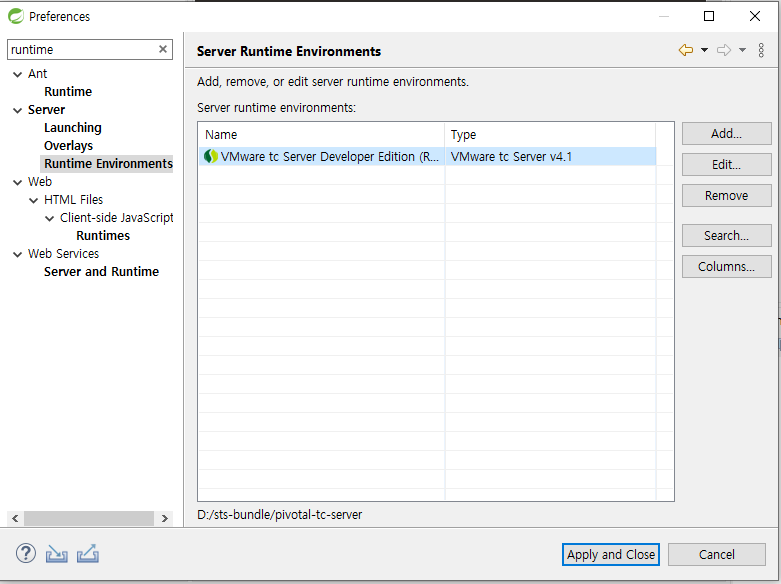The image size is (781, 584).
Task: Click the tree horizontal scrollbar thumb
Action: [89, 518]
